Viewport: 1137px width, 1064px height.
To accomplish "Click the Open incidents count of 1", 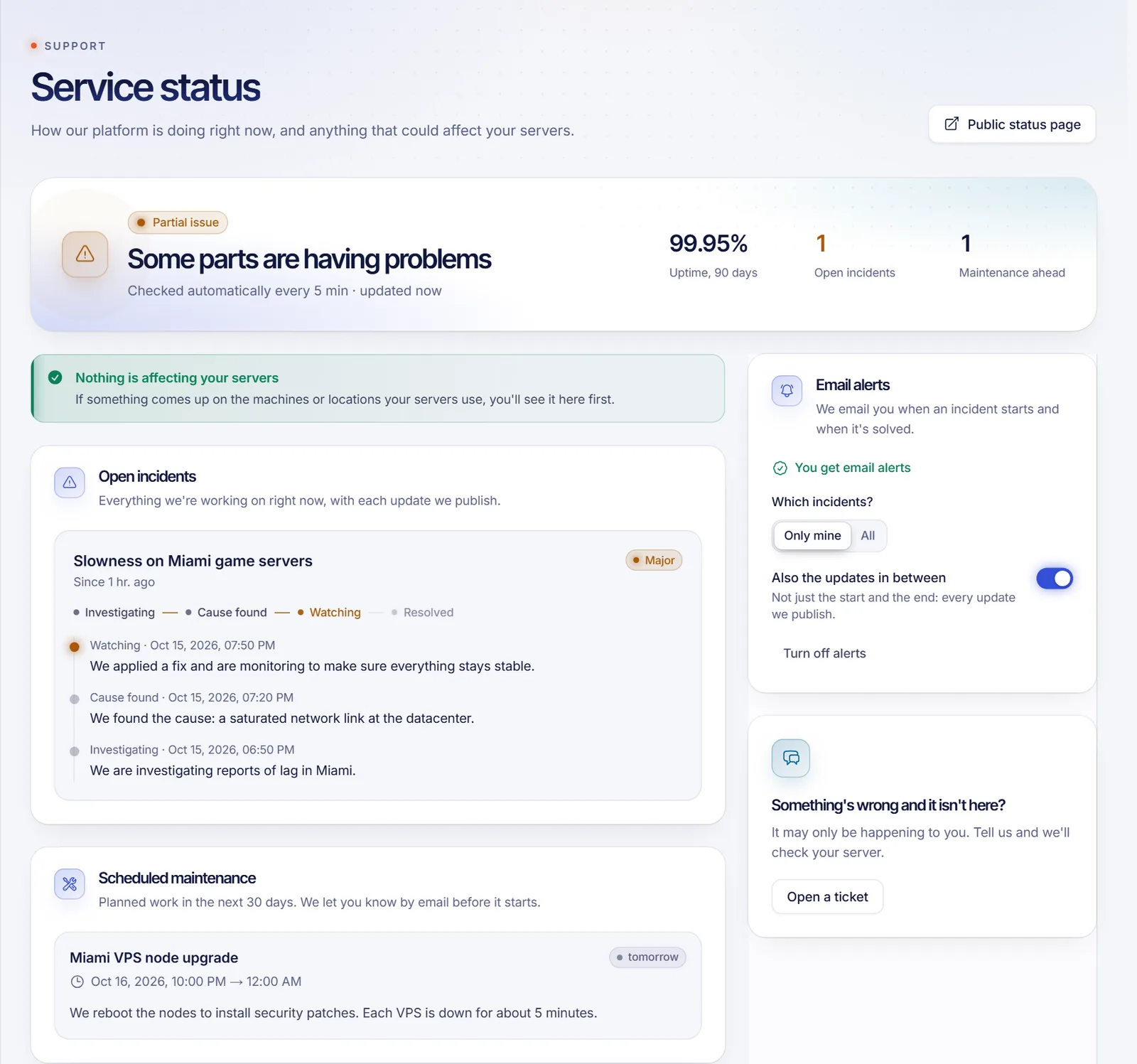I will [x=821, y=244].
